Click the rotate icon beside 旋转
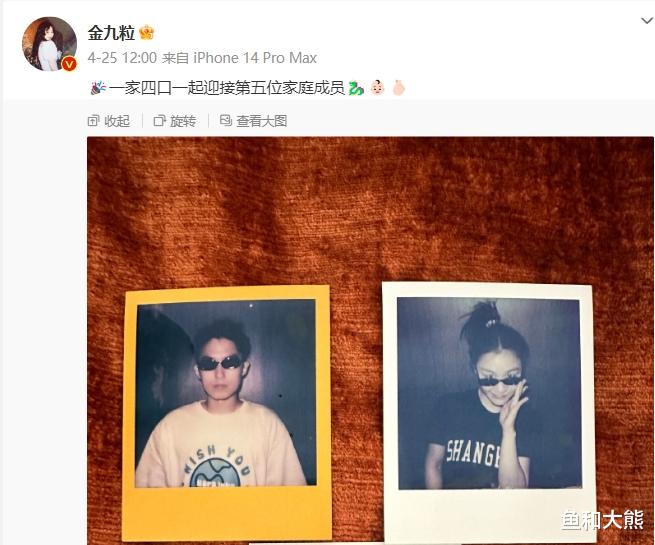The width and height of the screenshot is (655, 545). click(159, 121)
